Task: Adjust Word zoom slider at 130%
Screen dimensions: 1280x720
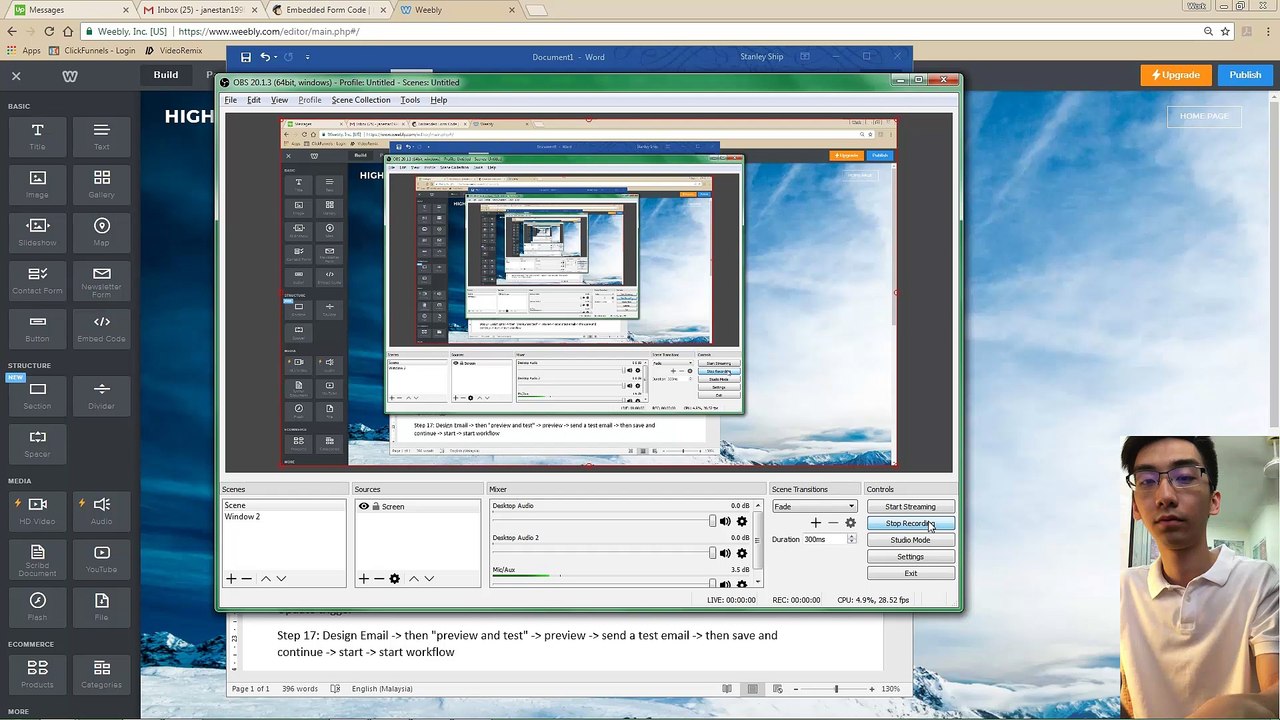Action: (x=836, y=689)
